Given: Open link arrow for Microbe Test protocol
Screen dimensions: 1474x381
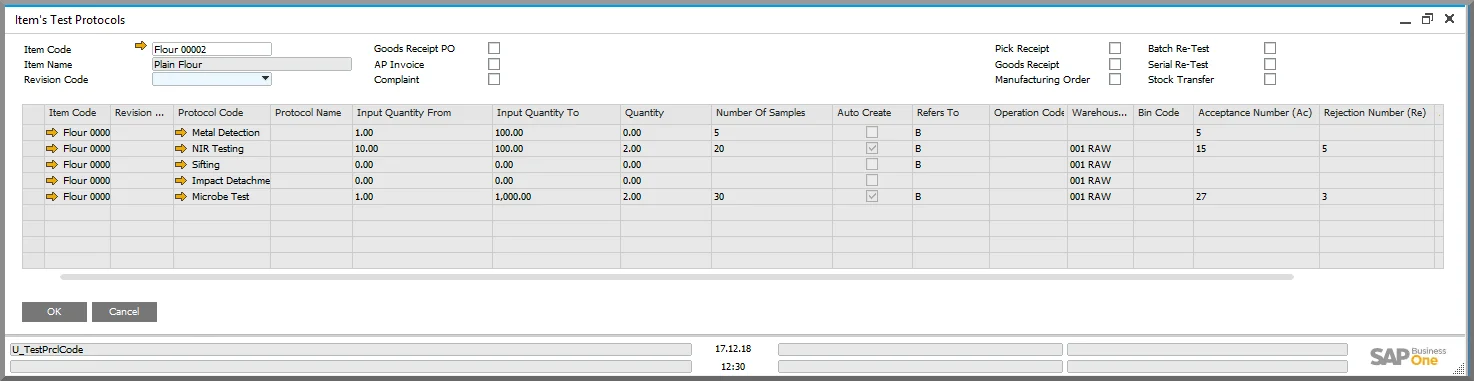Looking at the screenshot, I should tap(181, 196).
